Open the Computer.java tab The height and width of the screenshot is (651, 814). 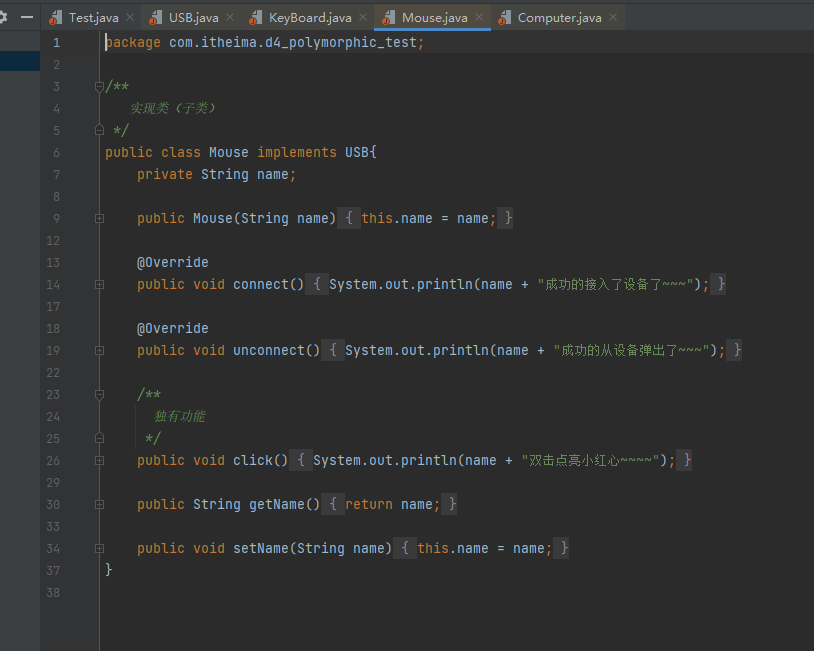tap(558, 18)
